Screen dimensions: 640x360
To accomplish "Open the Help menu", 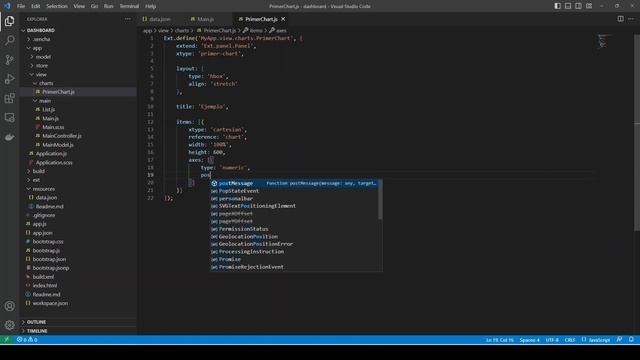I will click(150, 6).
